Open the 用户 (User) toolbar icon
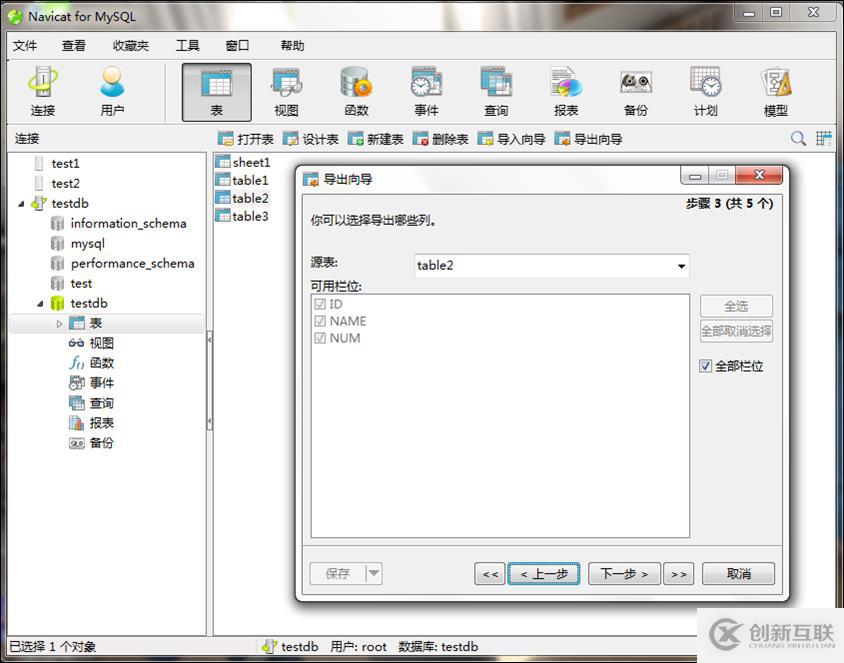This screenshot has height=663, width=844. point(112,91)
